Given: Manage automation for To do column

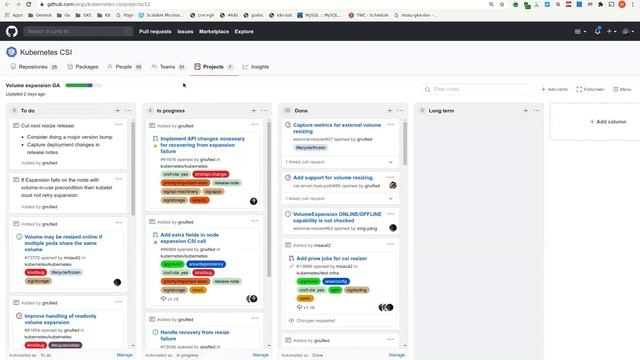Looking at the screenshot, I should [124, 355].
